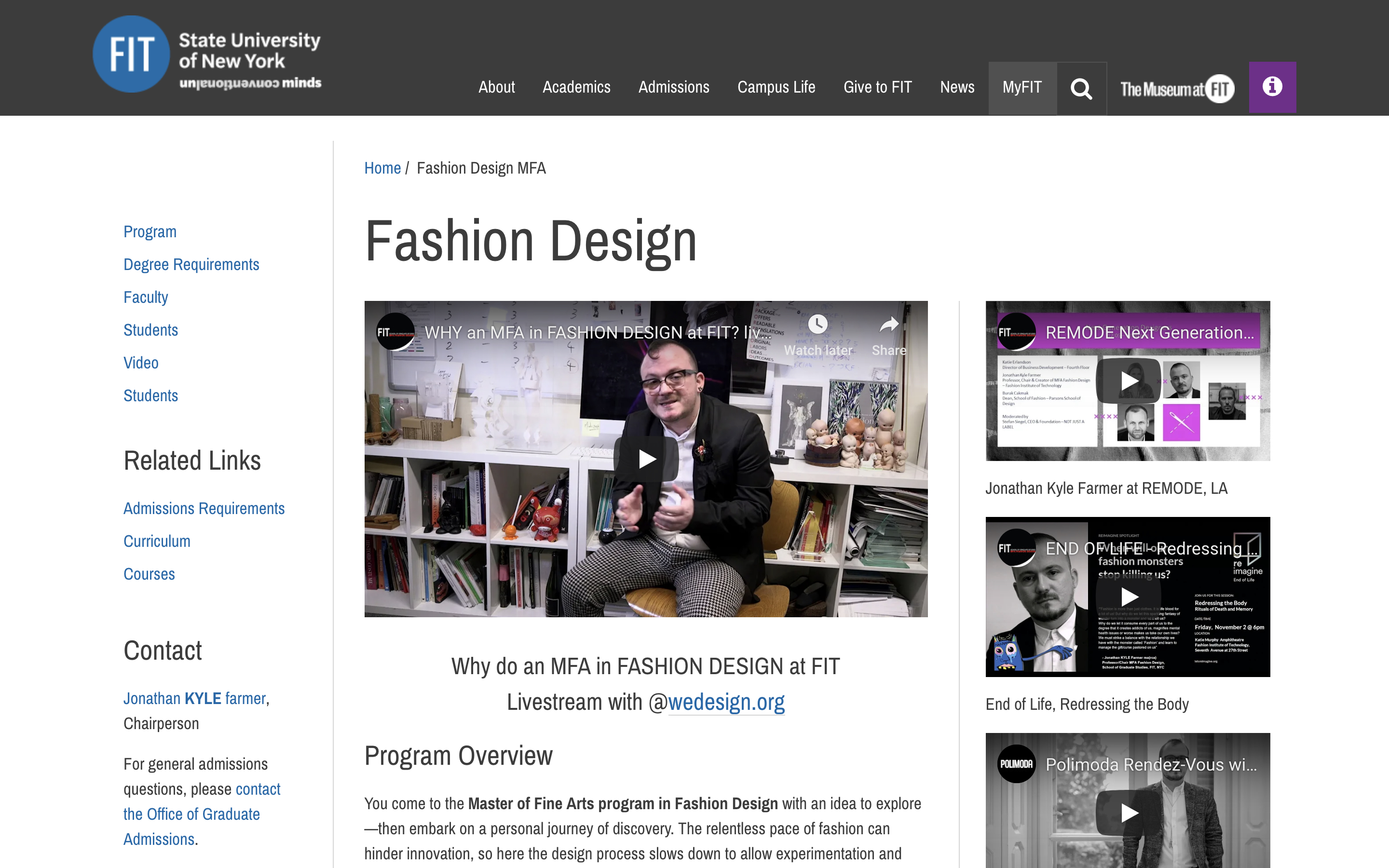Click the FIT channel icon on REMODE video
1389x868 pixels.
tap(1016, 332)
